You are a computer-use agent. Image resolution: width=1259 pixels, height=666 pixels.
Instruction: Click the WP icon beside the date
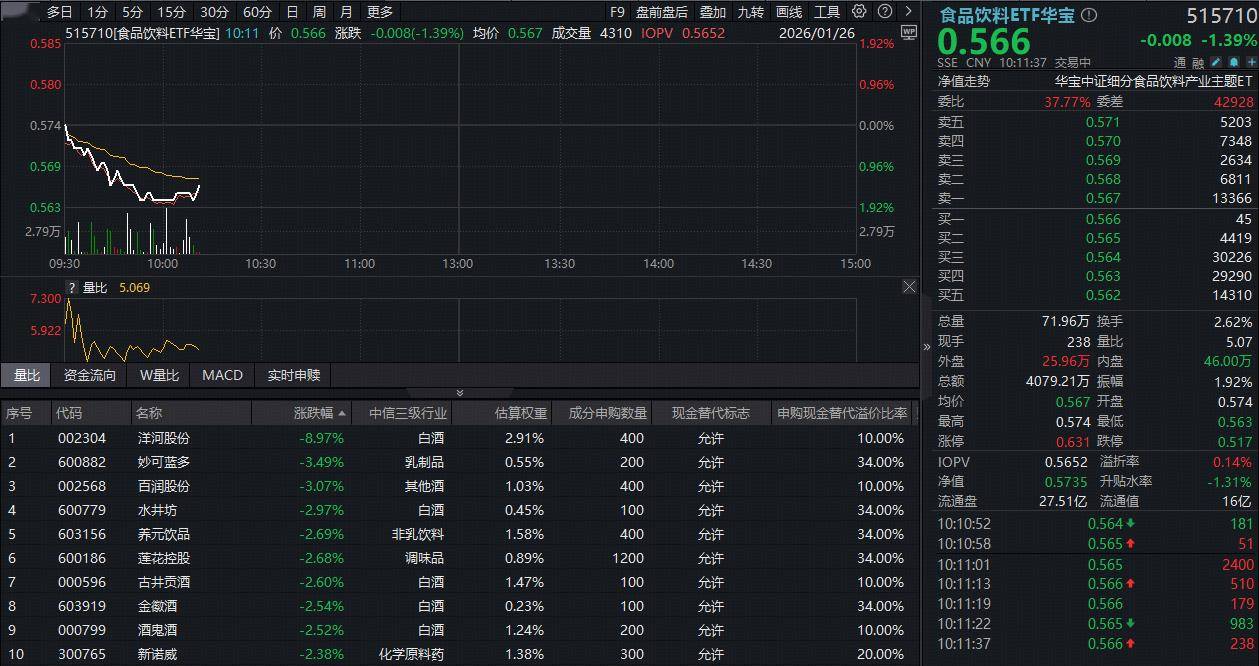908,32
